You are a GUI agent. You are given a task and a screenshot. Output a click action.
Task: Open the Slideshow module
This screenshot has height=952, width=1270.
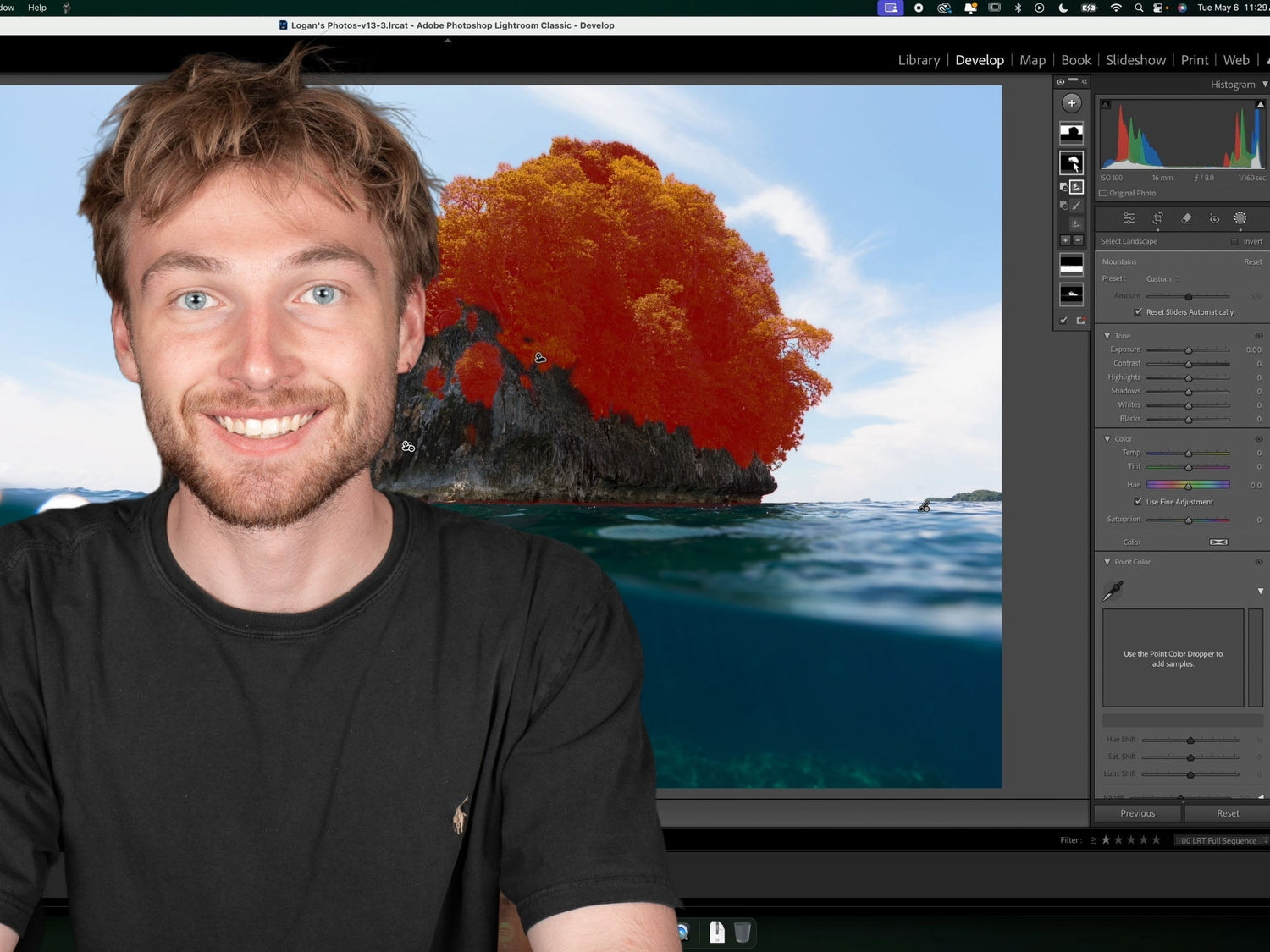1135,60
